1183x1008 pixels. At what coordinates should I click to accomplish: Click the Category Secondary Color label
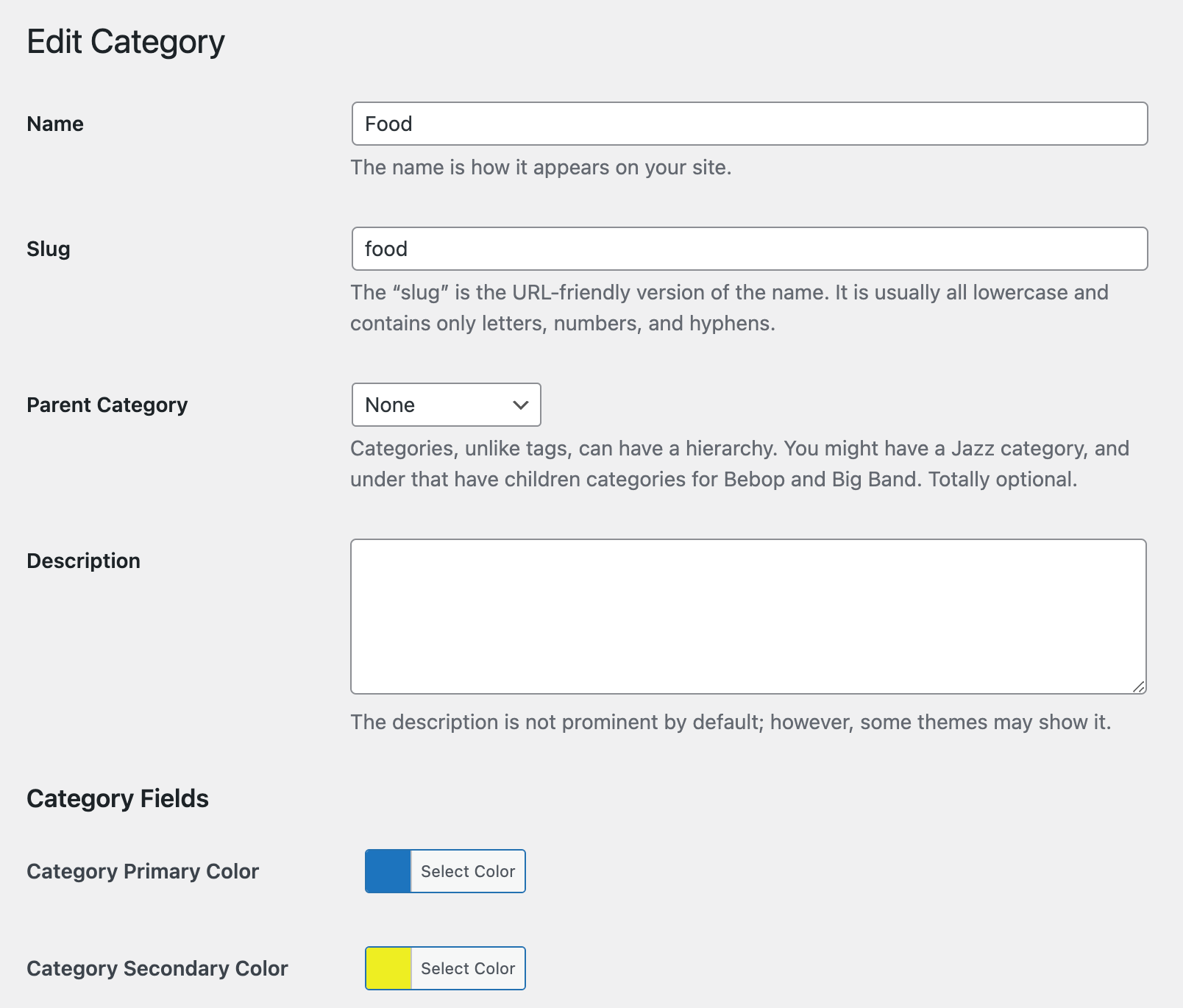click(x=157, y=969)
